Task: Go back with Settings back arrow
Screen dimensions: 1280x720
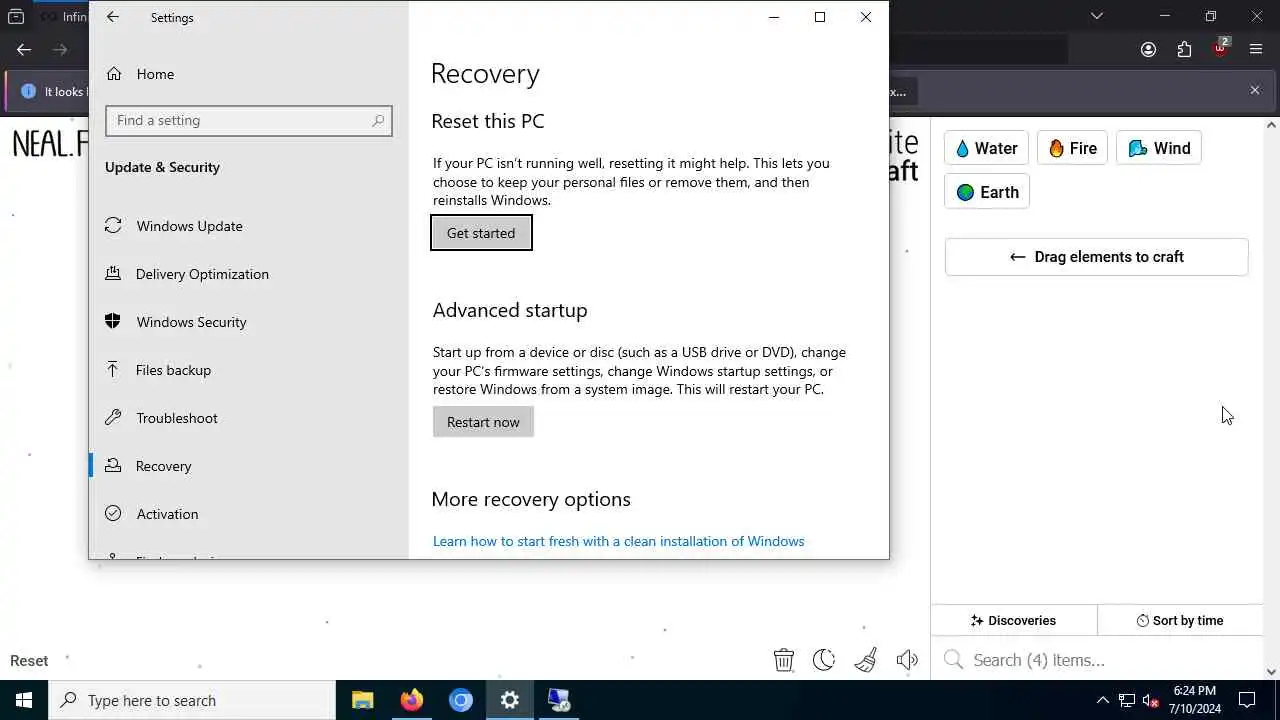Action: point(113,17)
